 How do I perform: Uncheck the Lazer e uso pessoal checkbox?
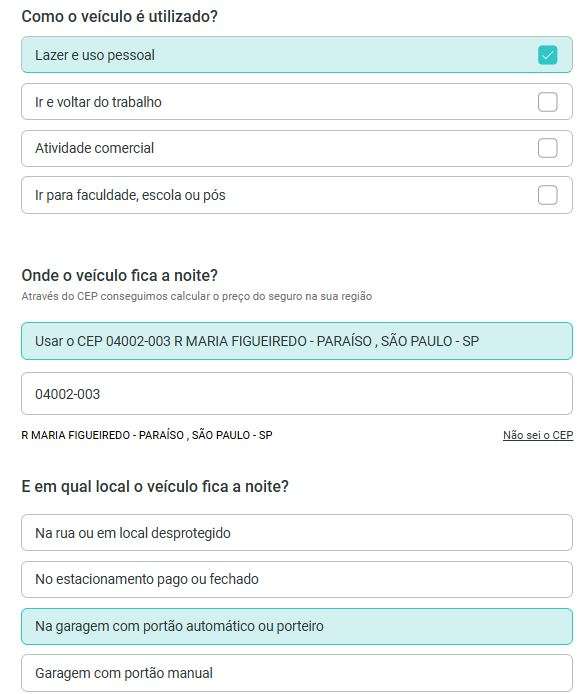point(548,55)
